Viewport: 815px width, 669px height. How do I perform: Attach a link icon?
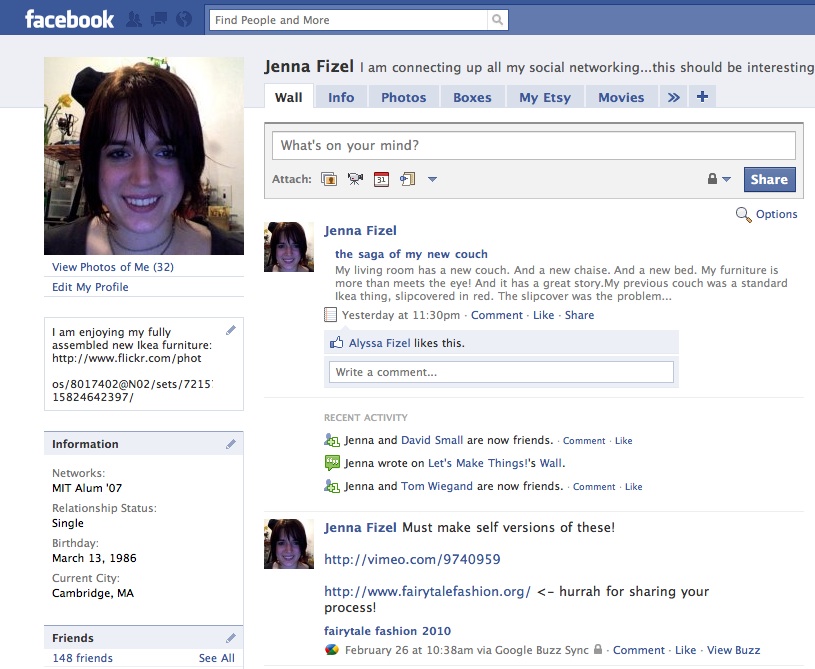tap(408, 179)
